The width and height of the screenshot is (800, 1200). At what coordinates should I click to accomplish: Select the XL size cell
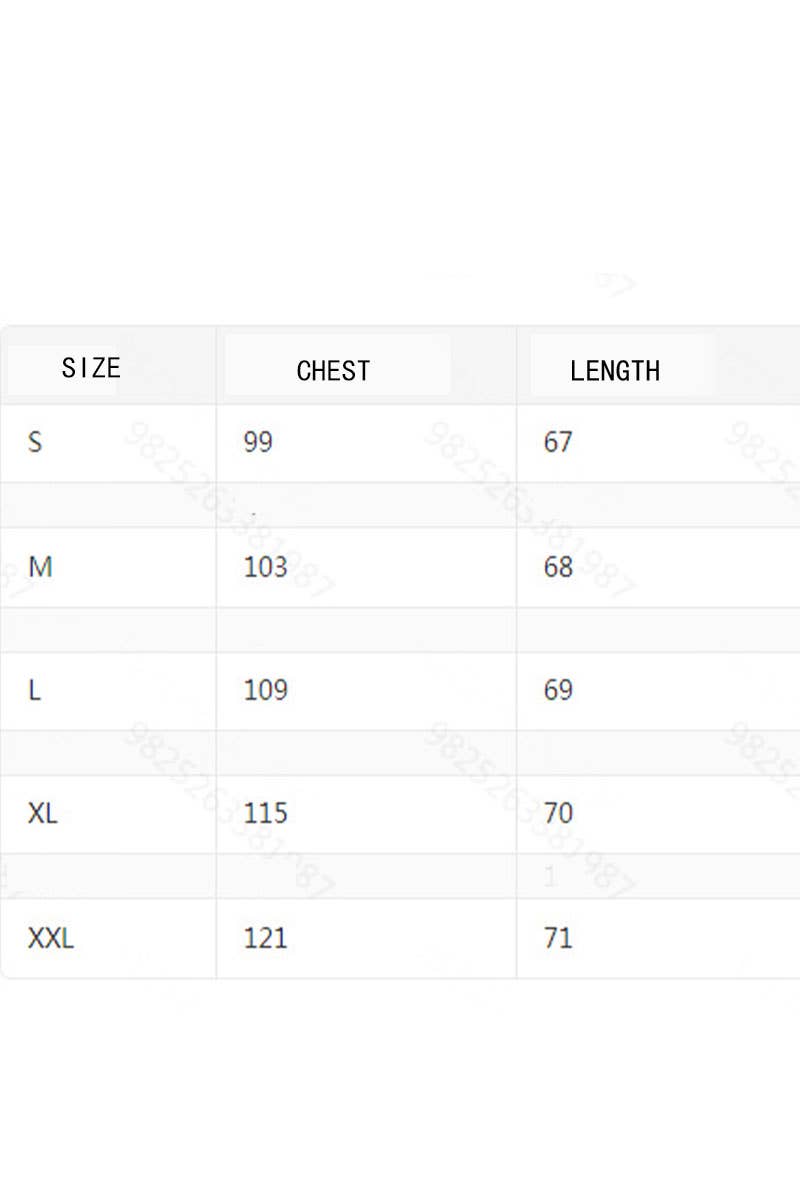click(43, 813)
